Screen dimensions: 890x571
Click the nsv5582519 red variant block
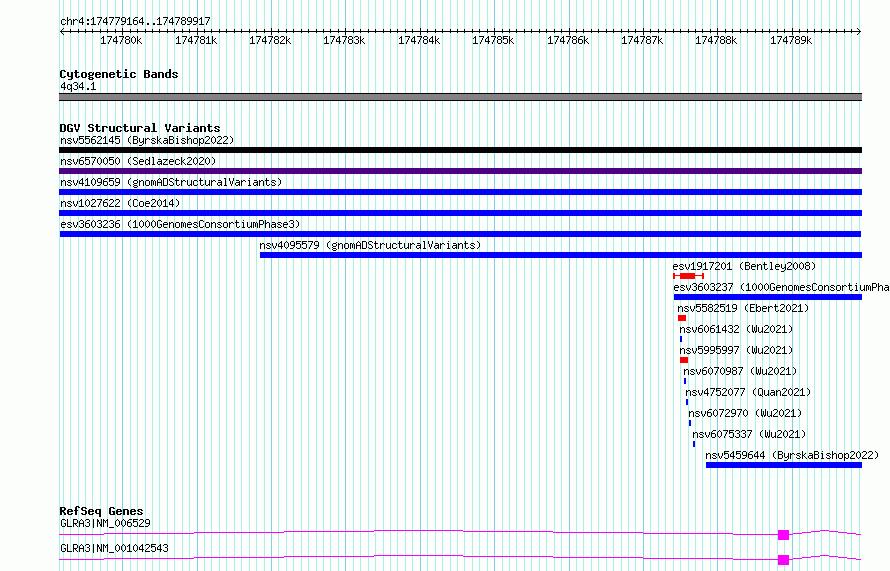[682, 318]
